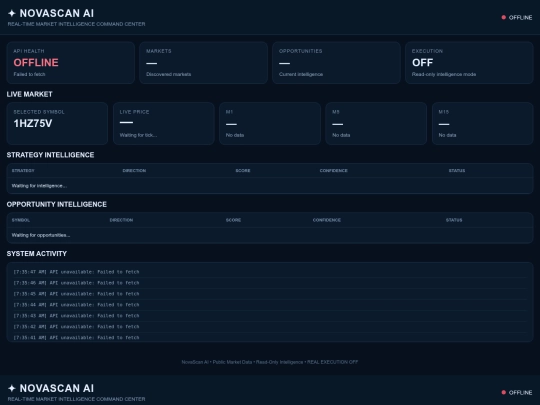Viewport: 540px width, 405px height.
Task: Select the 7:35:42 AM log entry
Action: pyautogui.click(x=270, y=326)
